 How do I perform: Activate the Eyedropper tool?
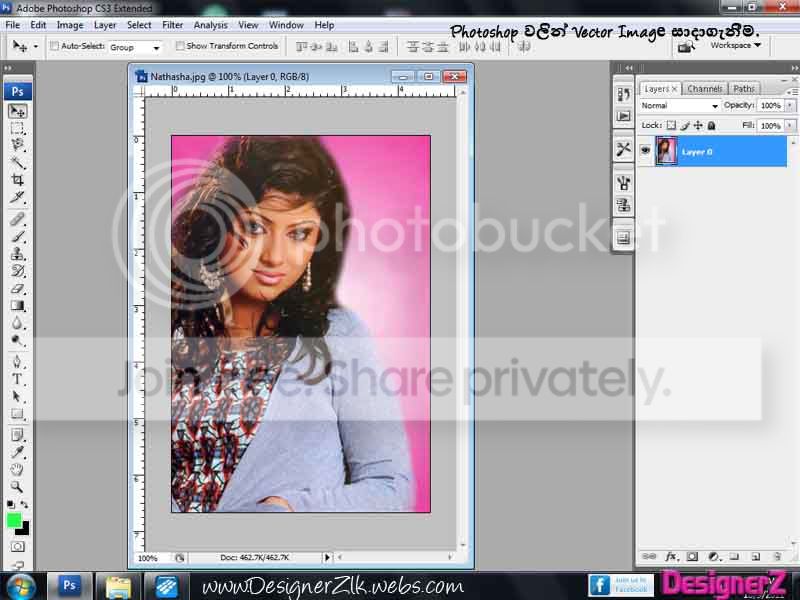coord(17,452)
